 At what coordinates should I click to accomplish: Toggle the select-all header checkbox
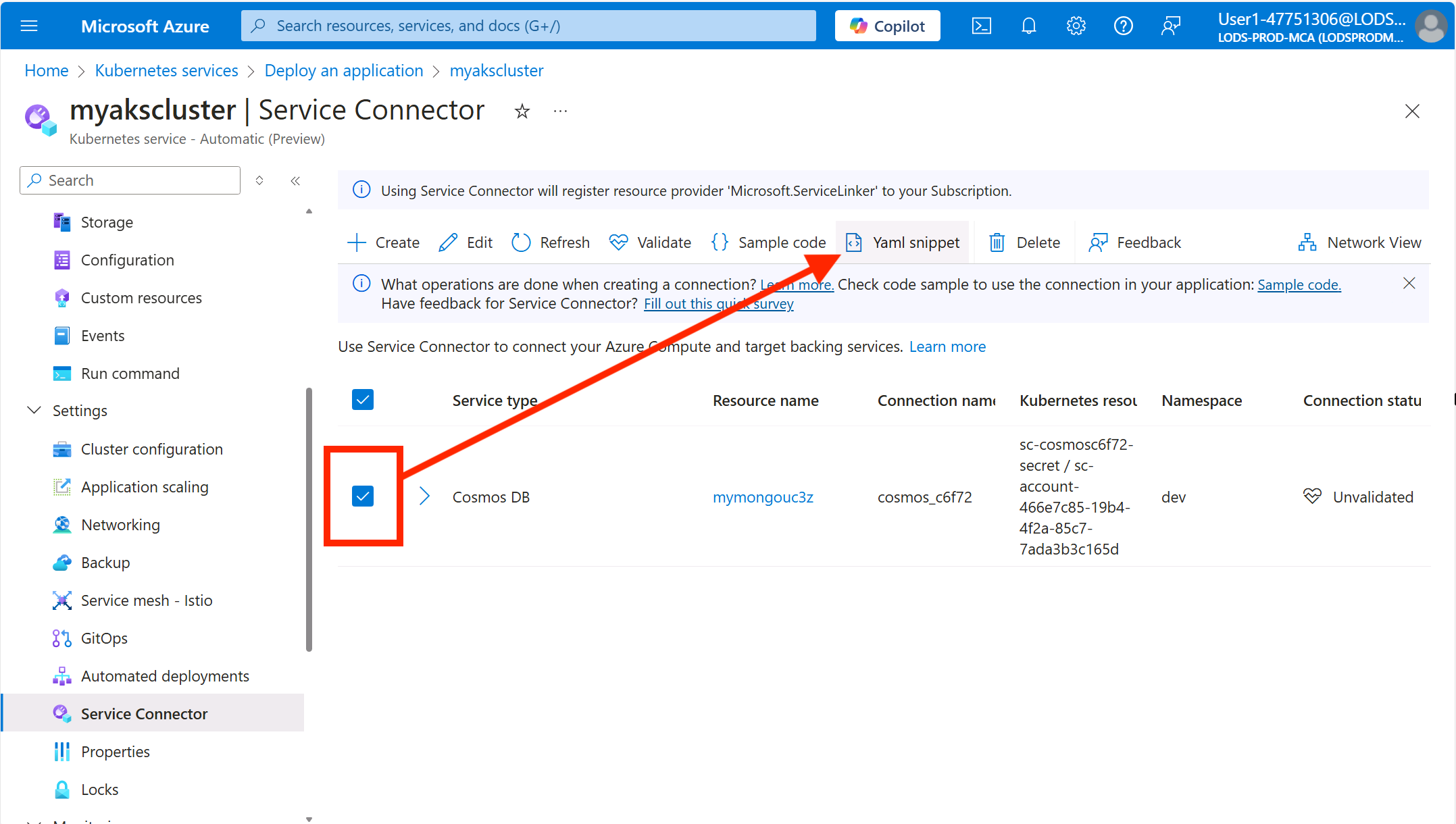[x=363, y=400]
